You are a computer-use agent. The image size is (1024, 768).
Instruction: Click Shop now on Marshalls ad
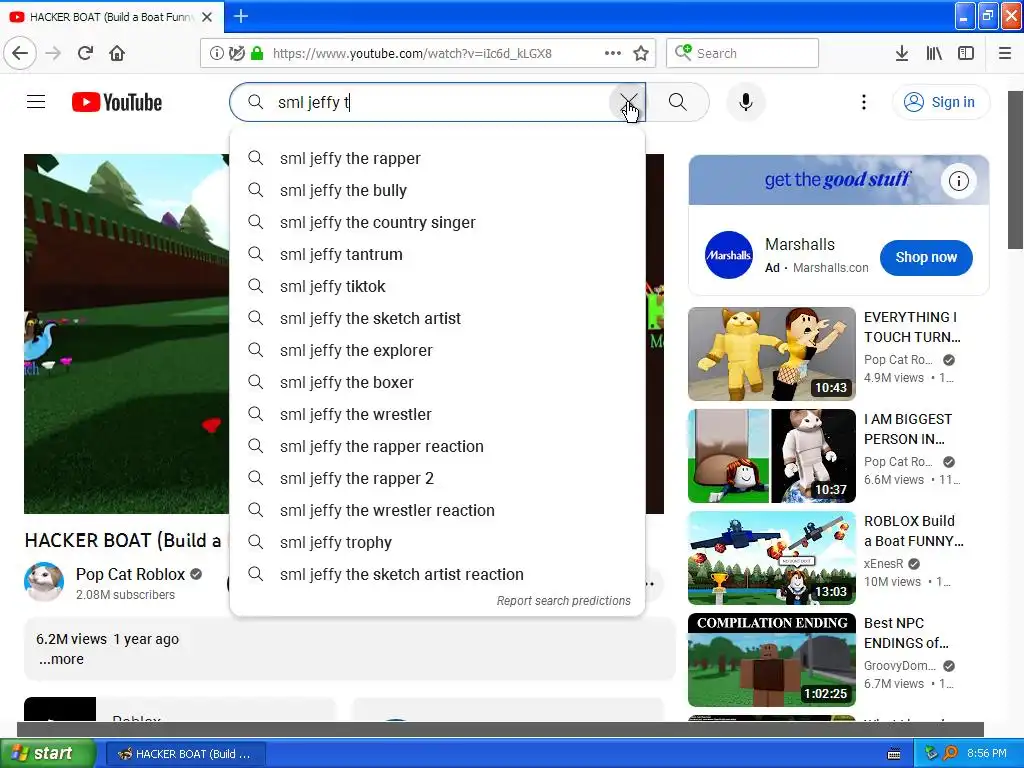tap(926, 257)
